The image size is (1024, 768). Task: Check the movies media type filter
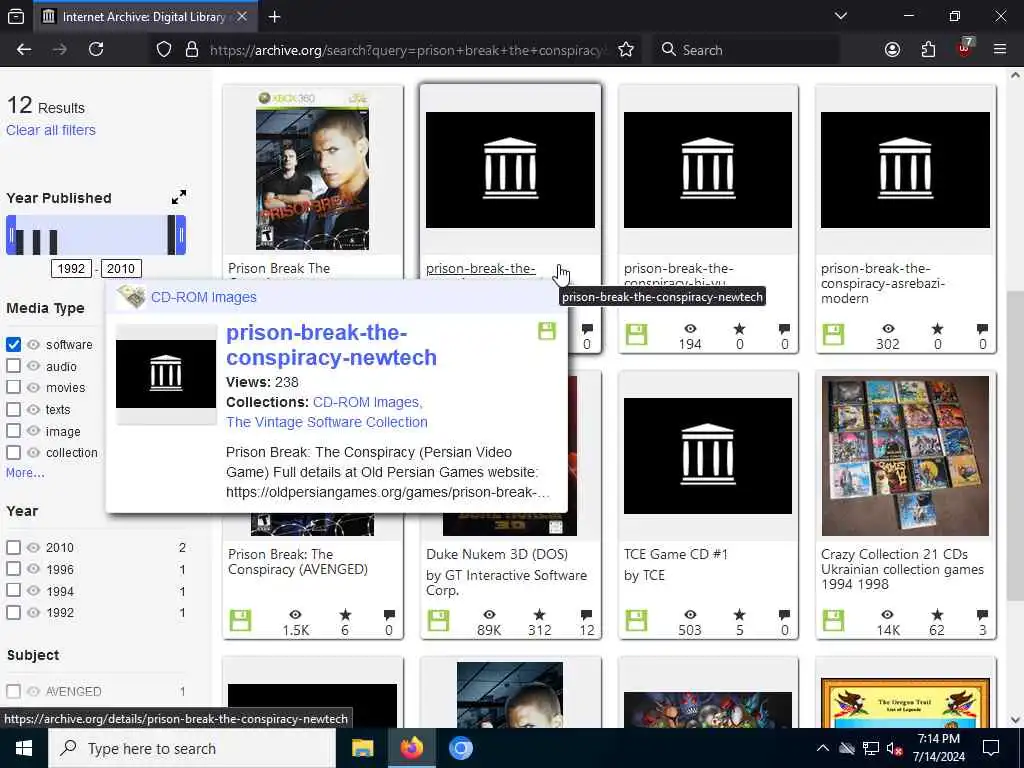click(14, 387)
